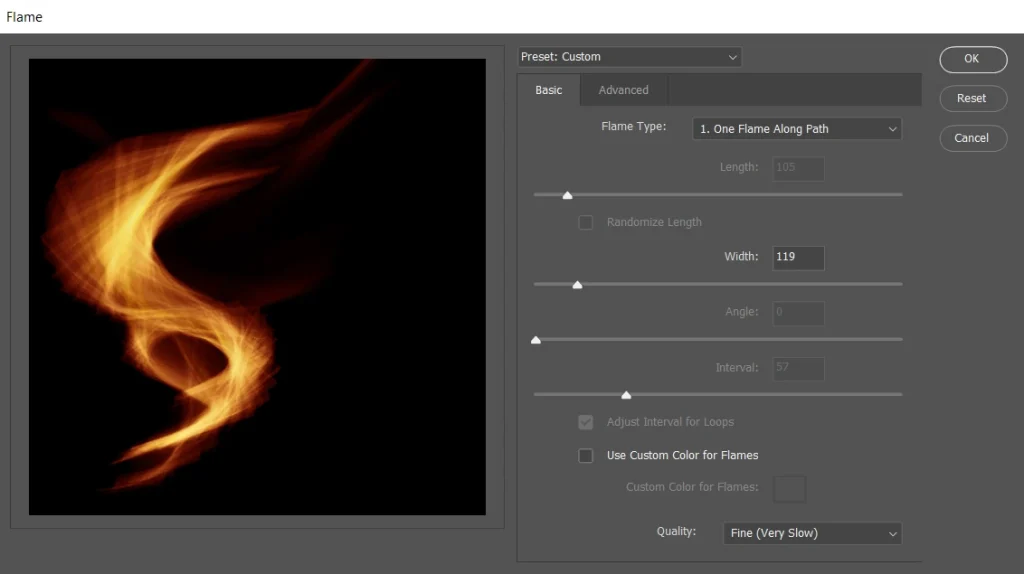
Task: Enable Use Custom Color for Flames
Action: (x=586, y=456)
